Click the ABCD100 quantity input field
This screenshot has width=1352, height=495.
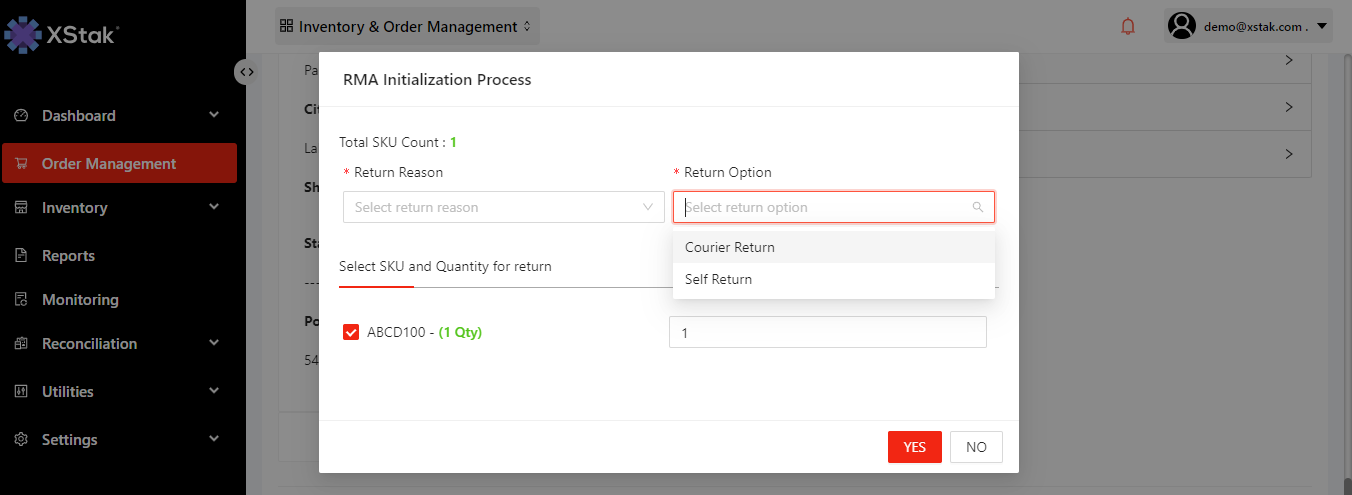(x=827, y=332)
